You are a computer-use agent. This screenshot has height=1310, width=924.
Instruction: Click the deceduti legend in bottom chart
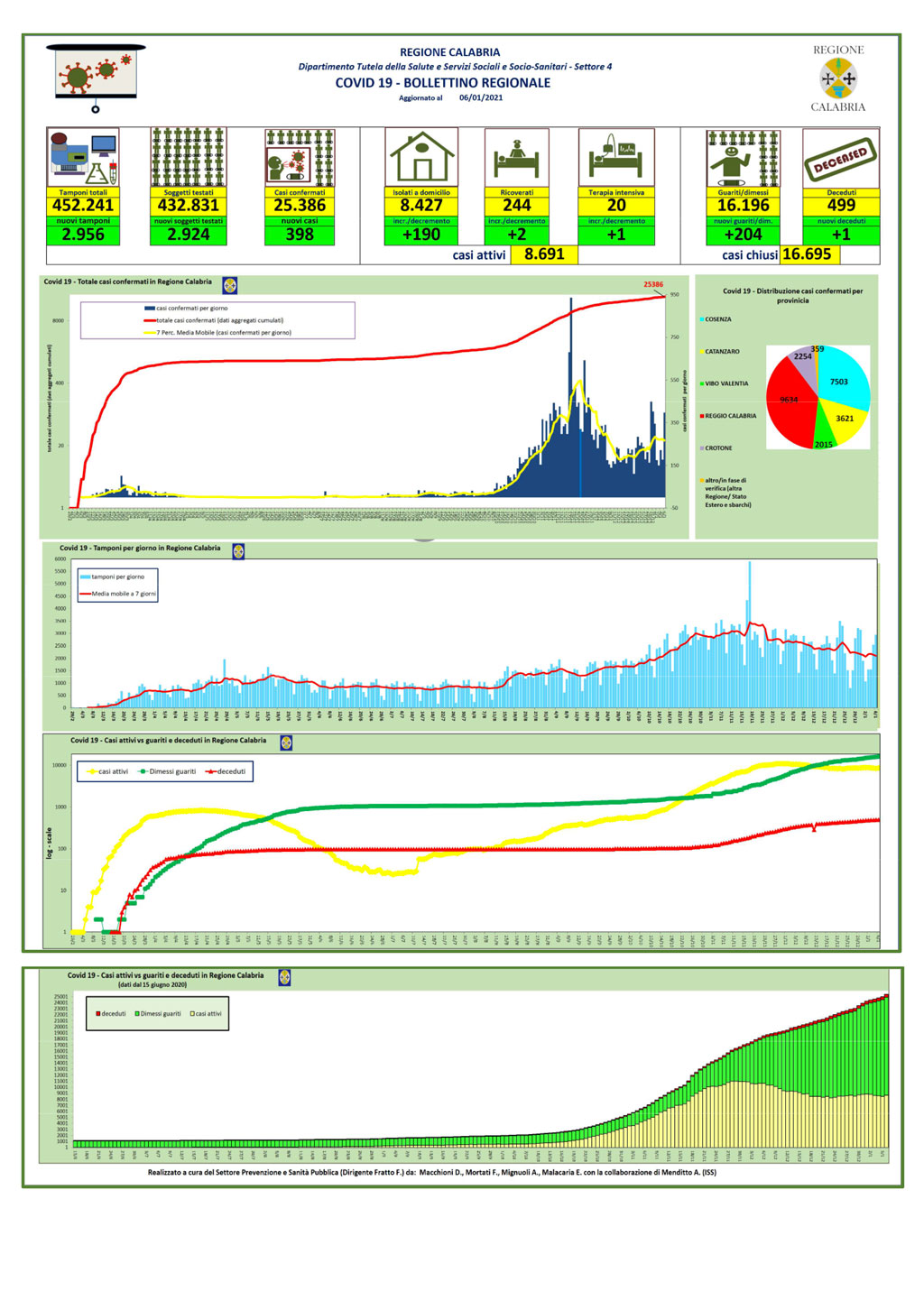click(x=111, y=1013)
